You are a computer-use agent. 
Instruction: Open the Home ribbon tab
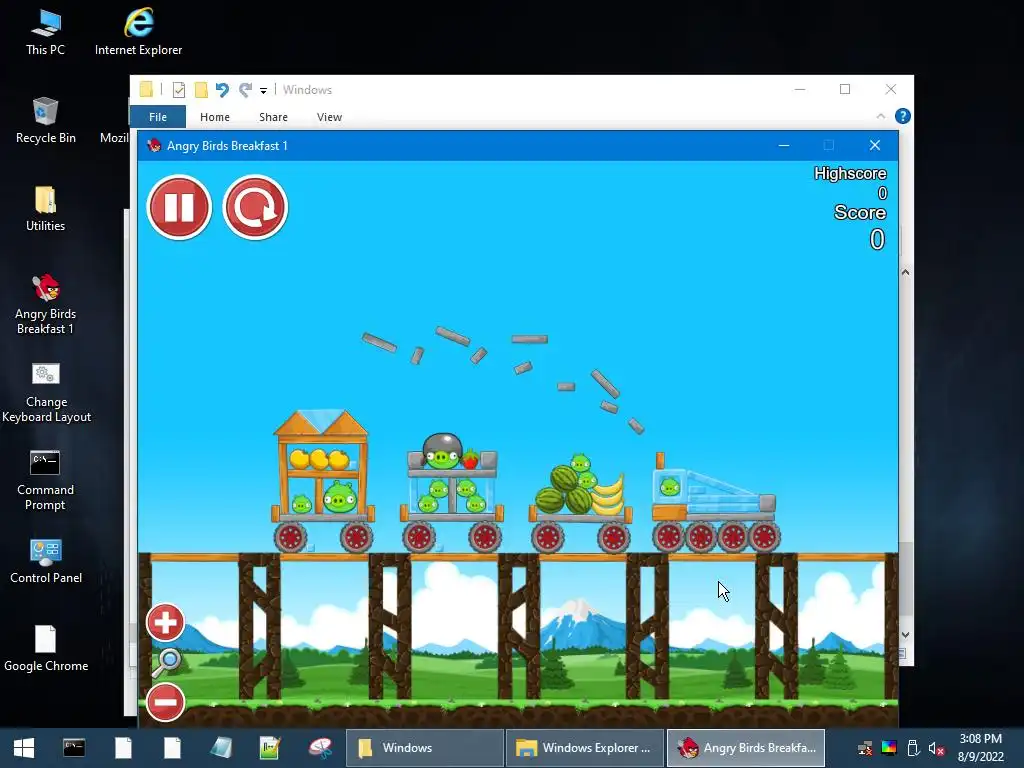tap(215, 117)
